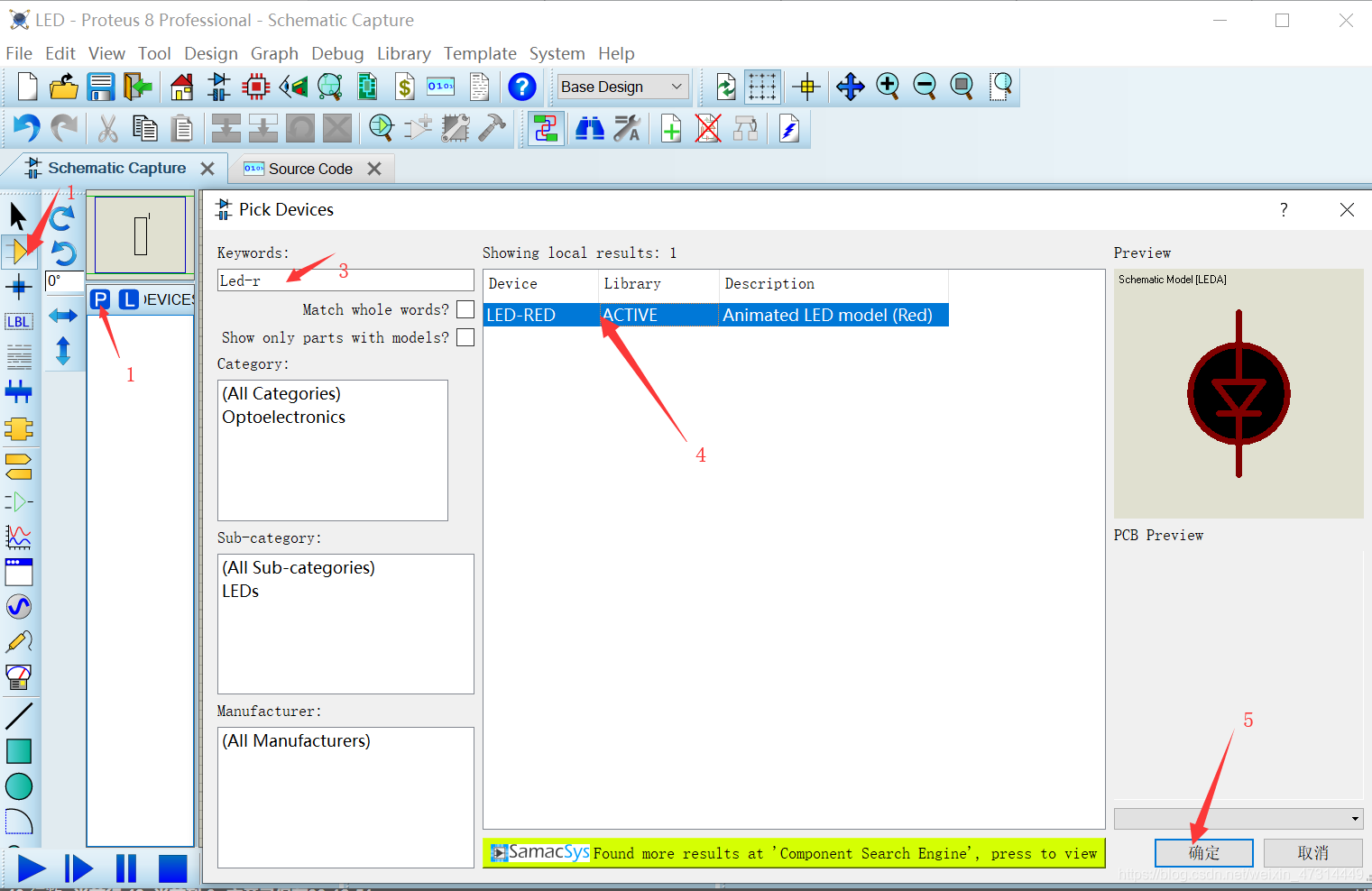Select LEDs sub-category

240,591
